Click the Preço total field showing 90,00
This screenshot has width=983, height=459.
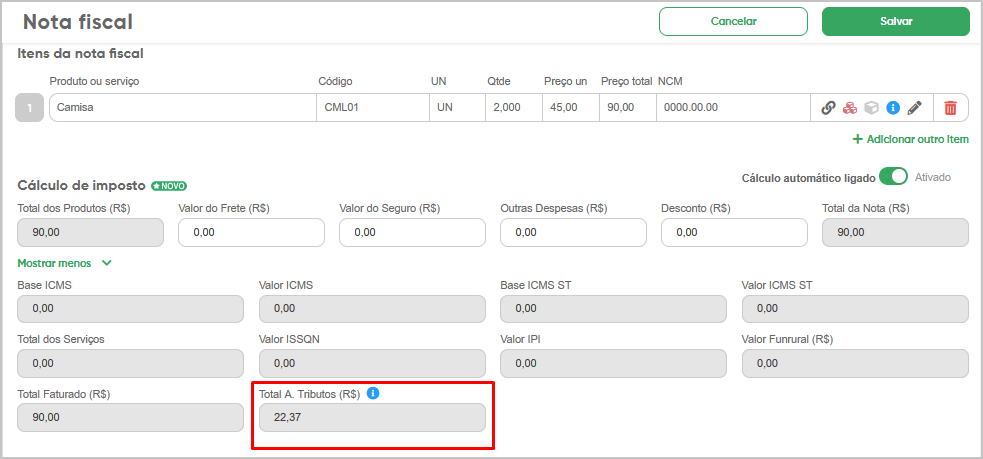(x=628, y=107)
